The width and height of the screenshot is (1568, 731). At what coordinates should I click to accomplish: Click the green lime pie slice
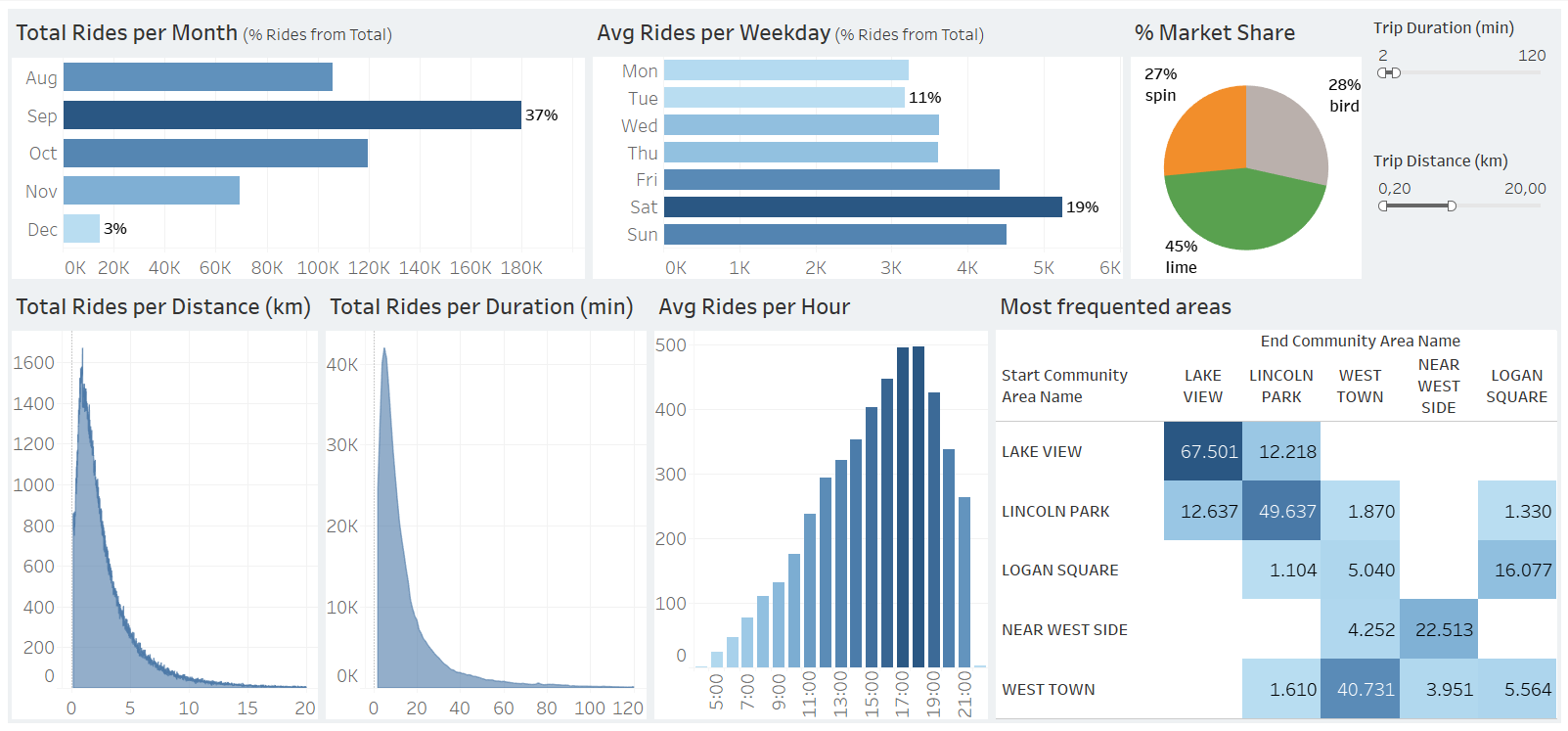[x=1244, y=210]
